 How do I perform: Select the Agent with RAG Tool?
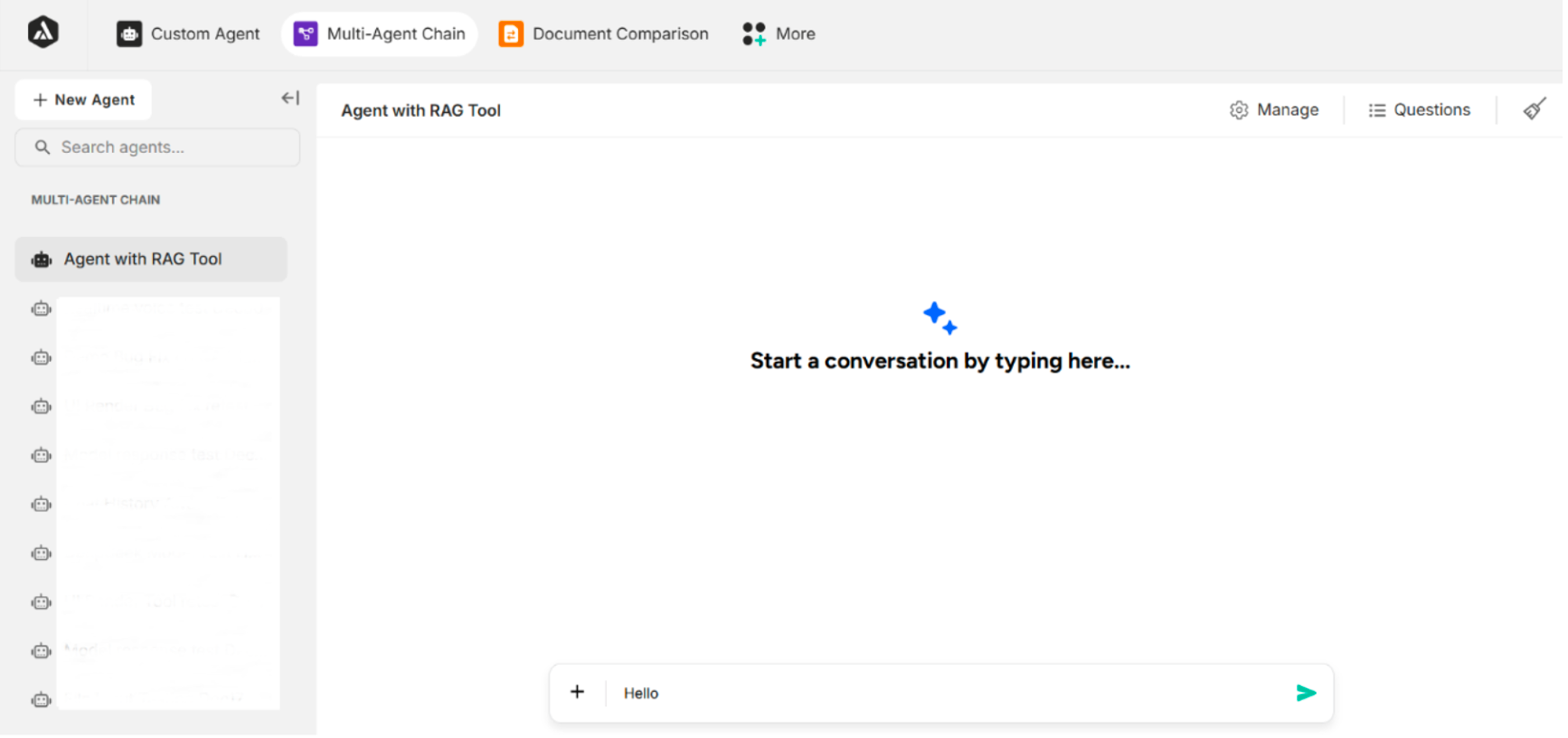[x=142, y=259]
